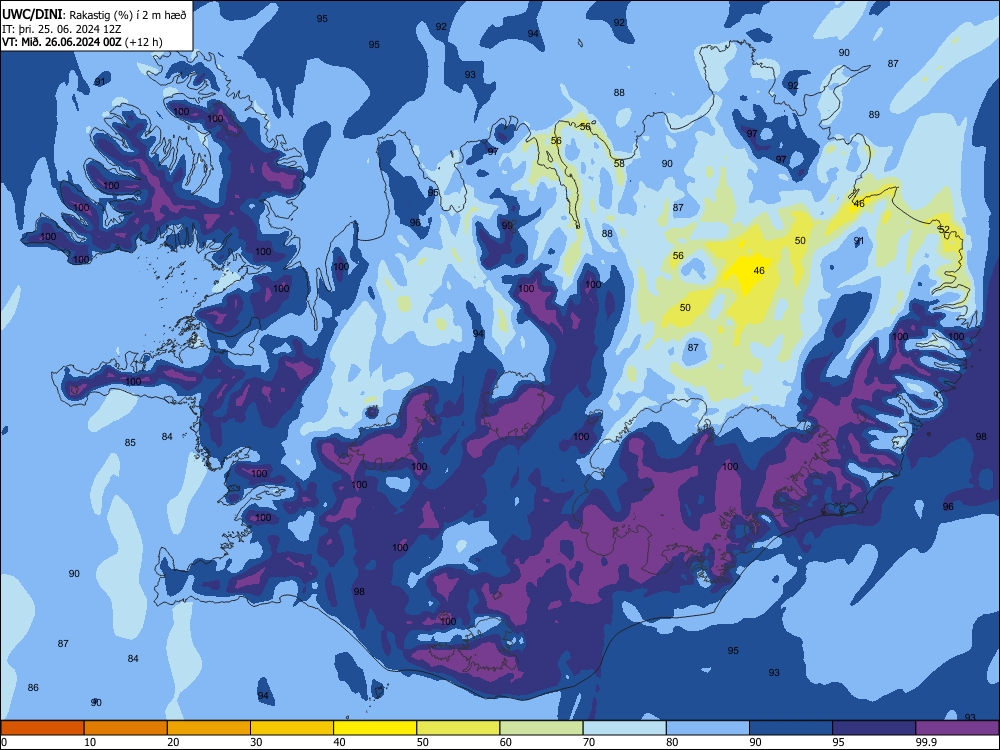
Task: Click the humidity value 99 on the map
Action: coord(507,226)
